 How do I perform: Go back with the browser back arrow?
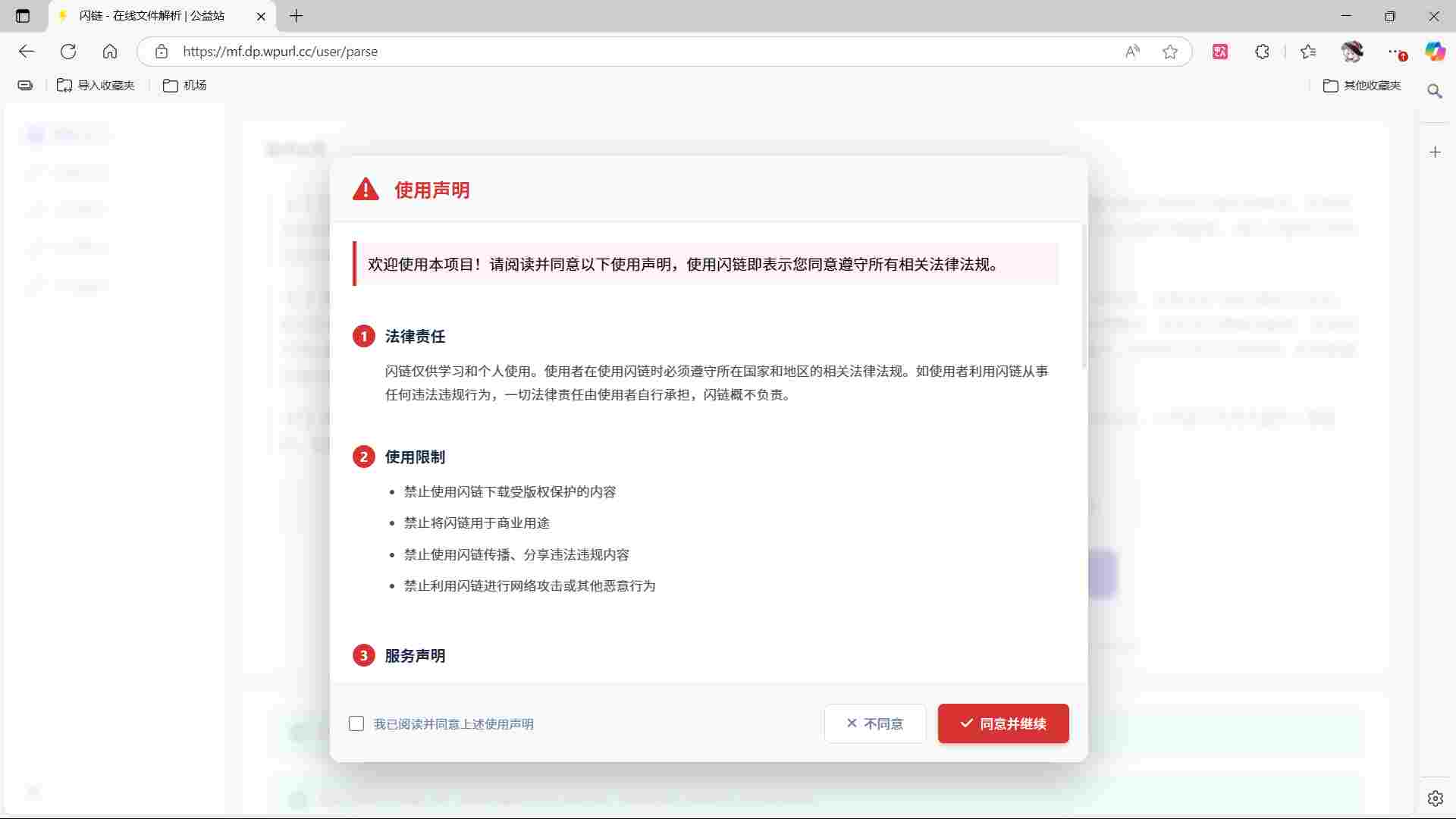(27, 52)
